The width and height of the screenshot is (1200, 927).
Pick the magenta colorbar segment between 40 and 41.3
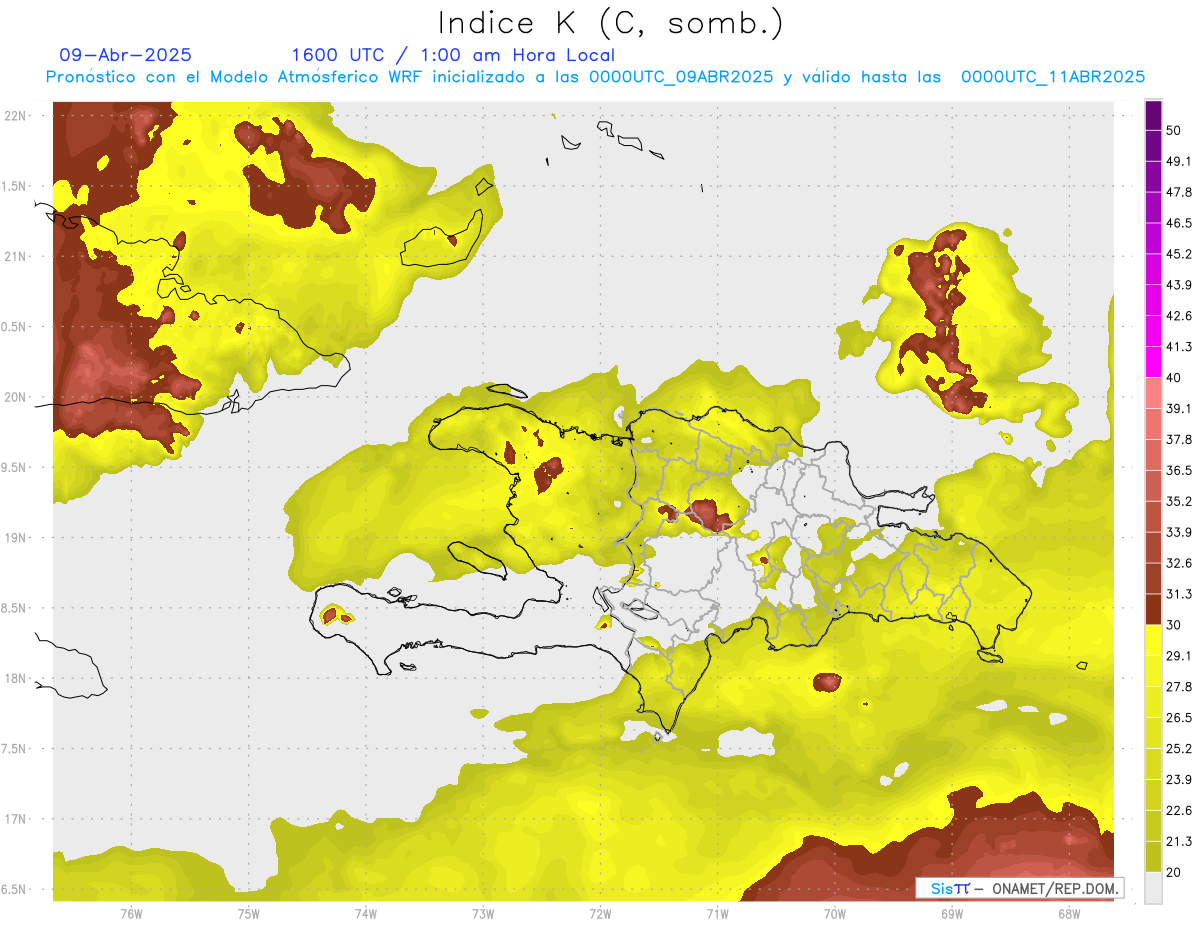click(1153, 362)
